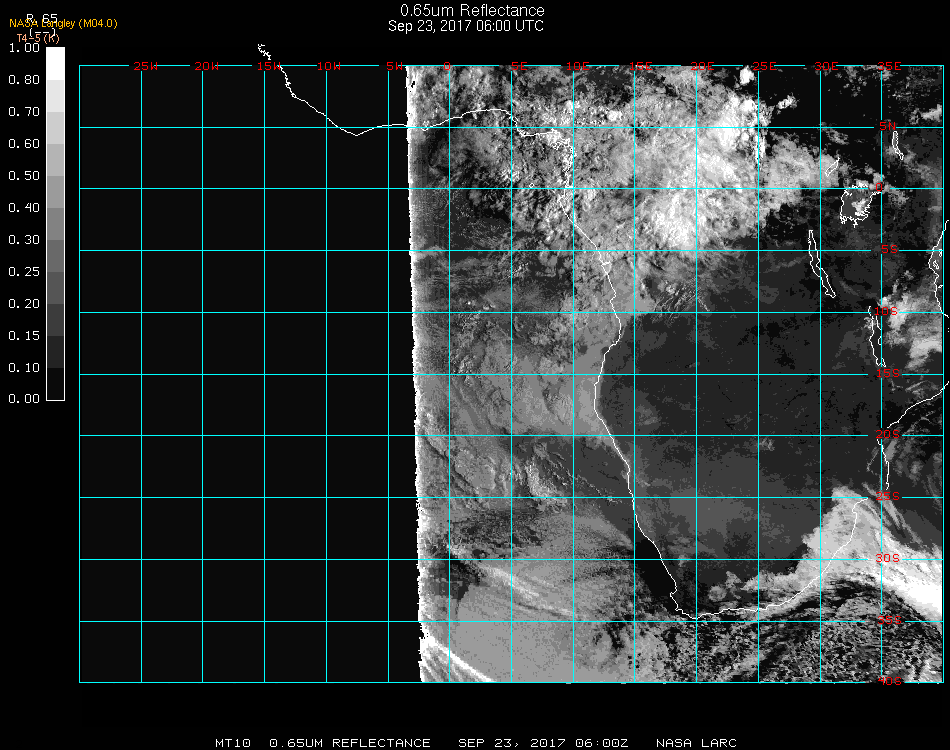Click the 20E longitude label
This screenshot has height=750, width=950.
(x=703, y=66)
